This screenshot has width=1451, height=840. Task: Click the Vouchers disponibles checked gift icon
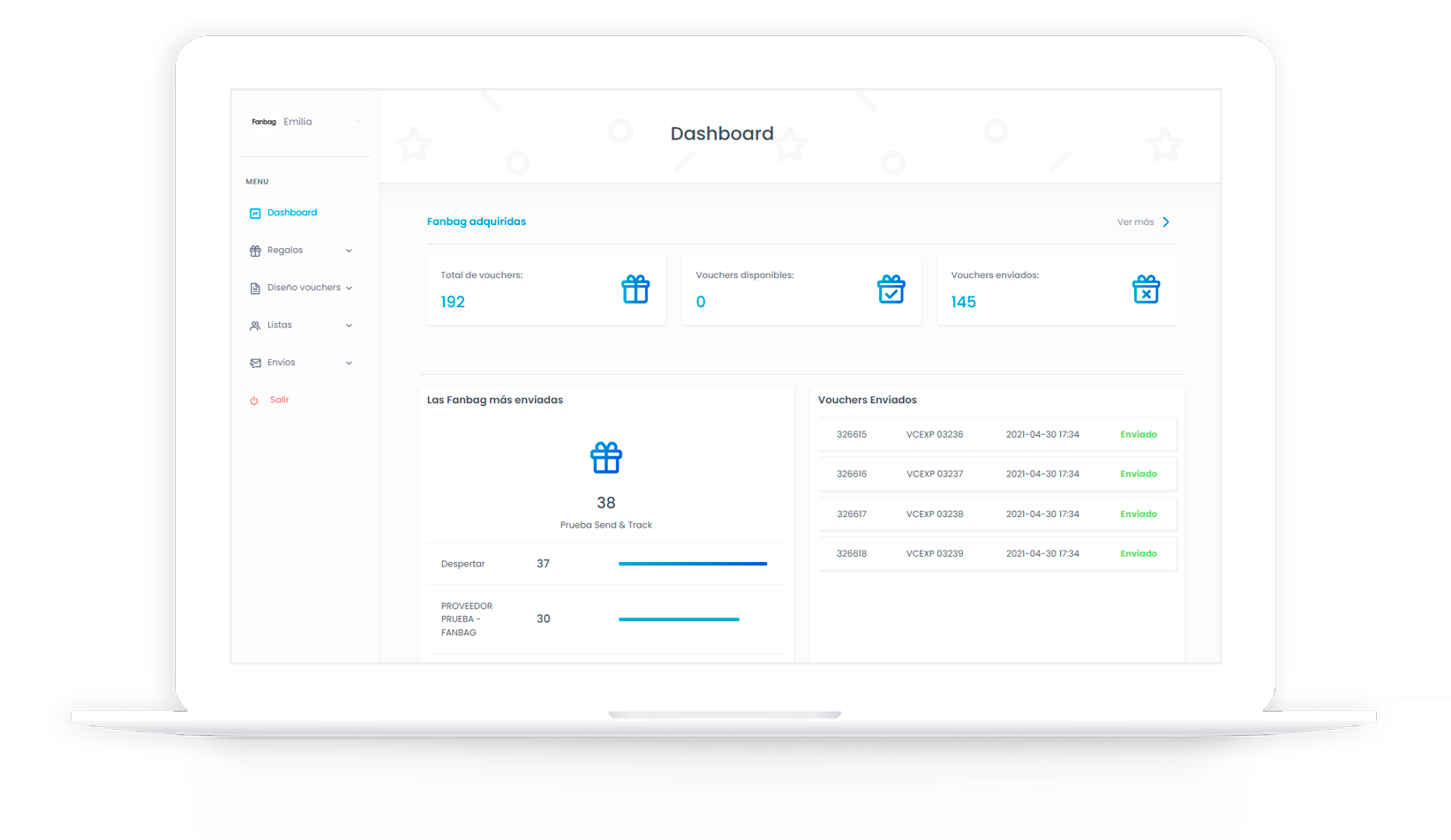click(x=891, y=289)
